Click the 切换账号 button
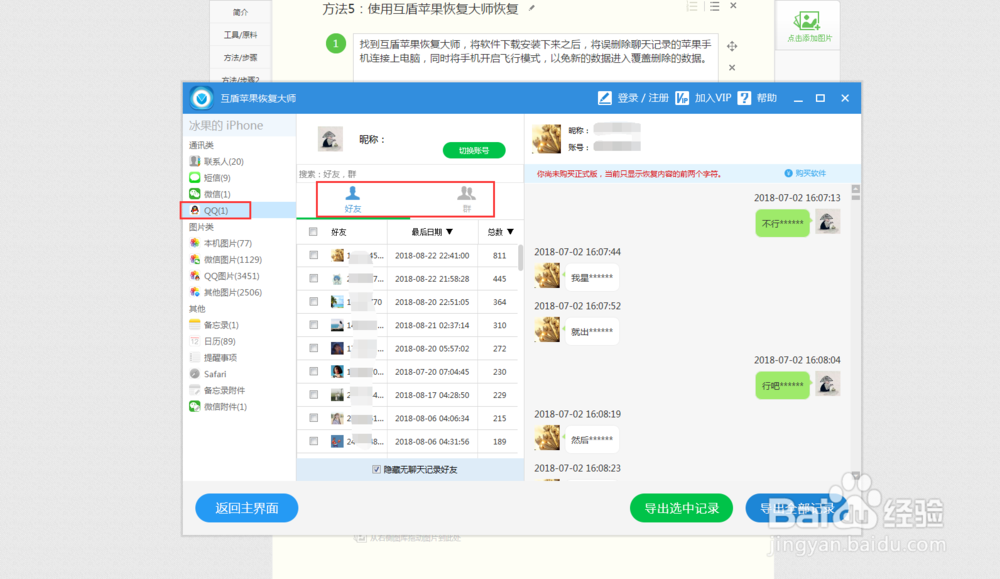The image size is (1000, 579). [474, 150]
